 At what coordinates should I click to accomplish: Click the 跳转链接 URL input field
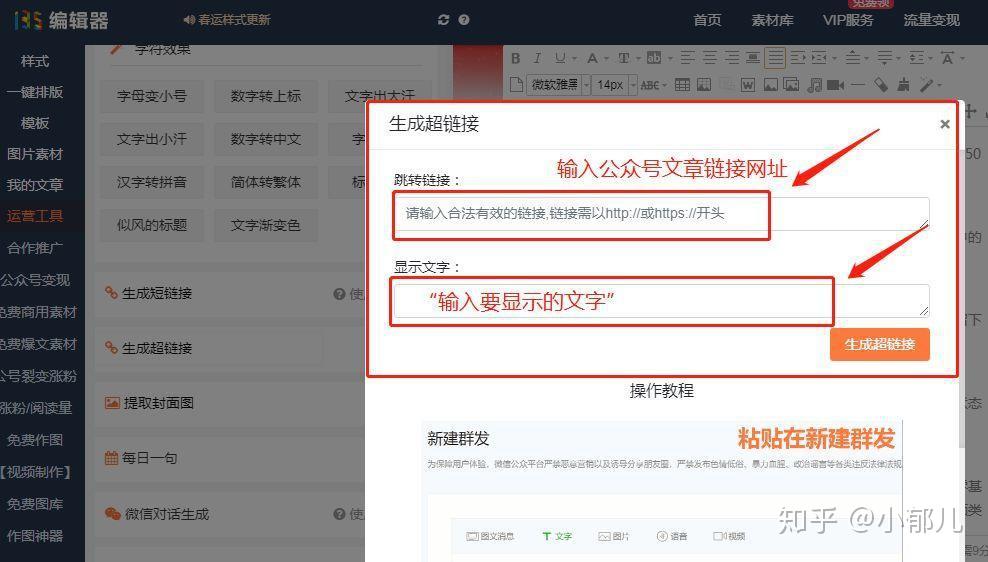661,214
